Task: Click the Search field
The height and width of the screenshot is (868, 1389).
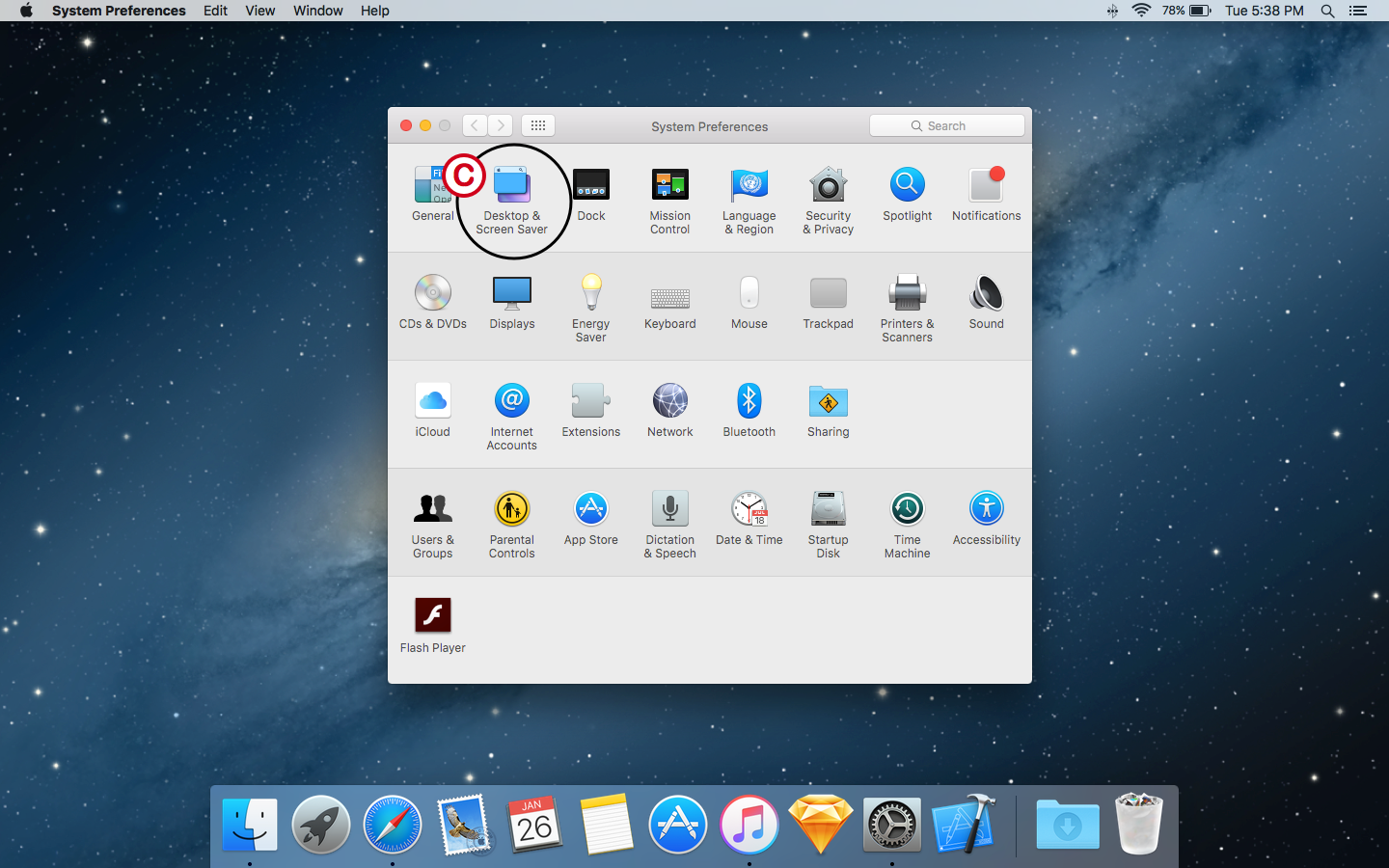Action: (x=946, y=124)
